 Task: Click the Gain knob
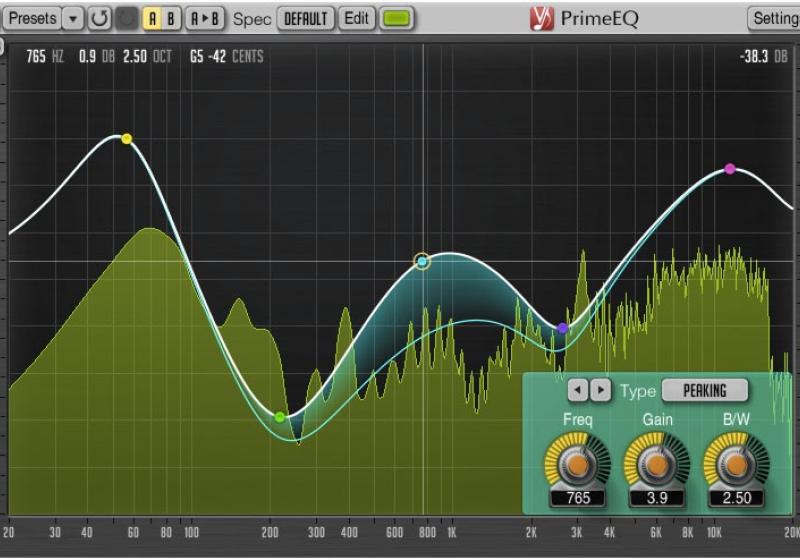point(657,464)
